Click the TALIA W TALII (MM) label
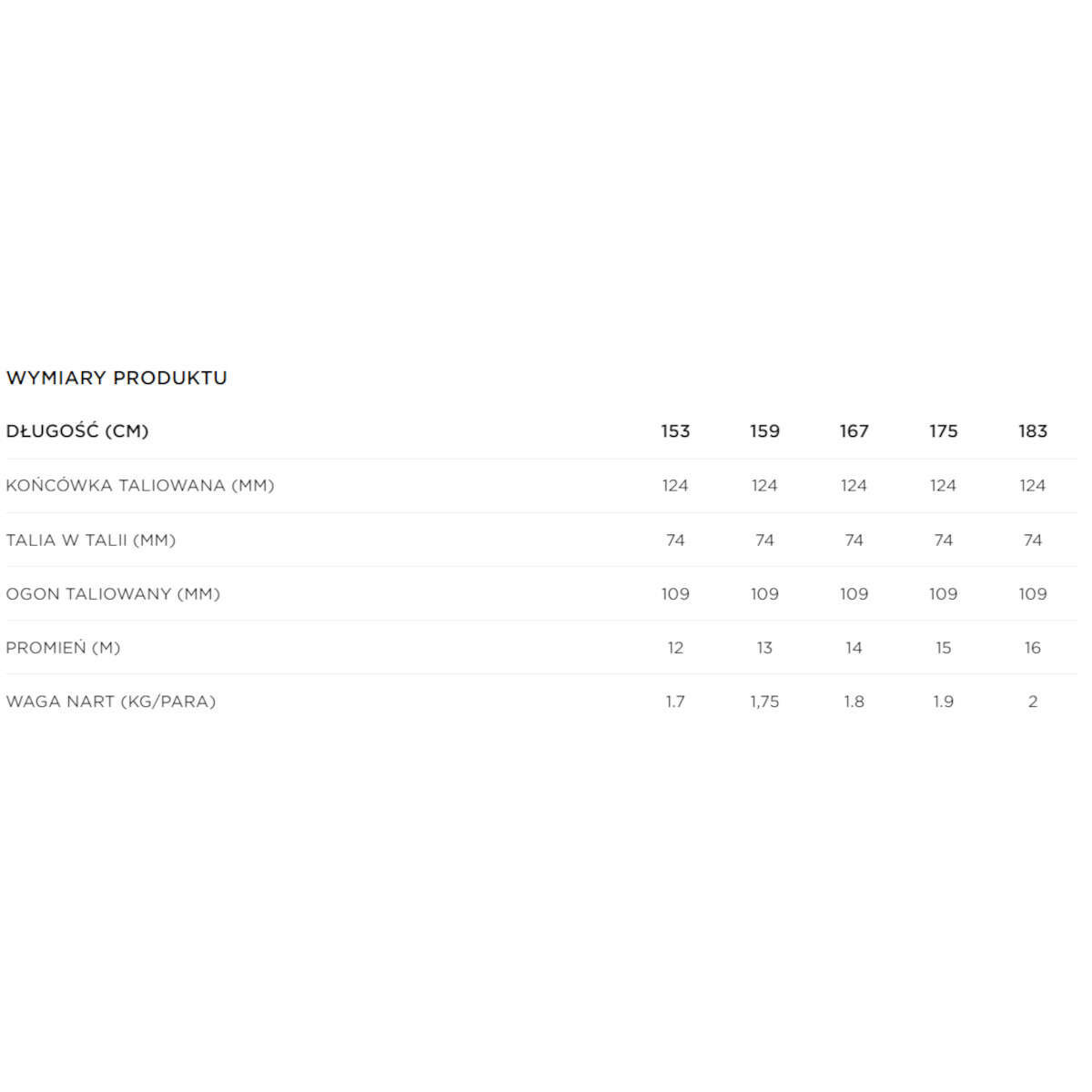This screenshot has height=1092, width=1092. click(91, 540)
